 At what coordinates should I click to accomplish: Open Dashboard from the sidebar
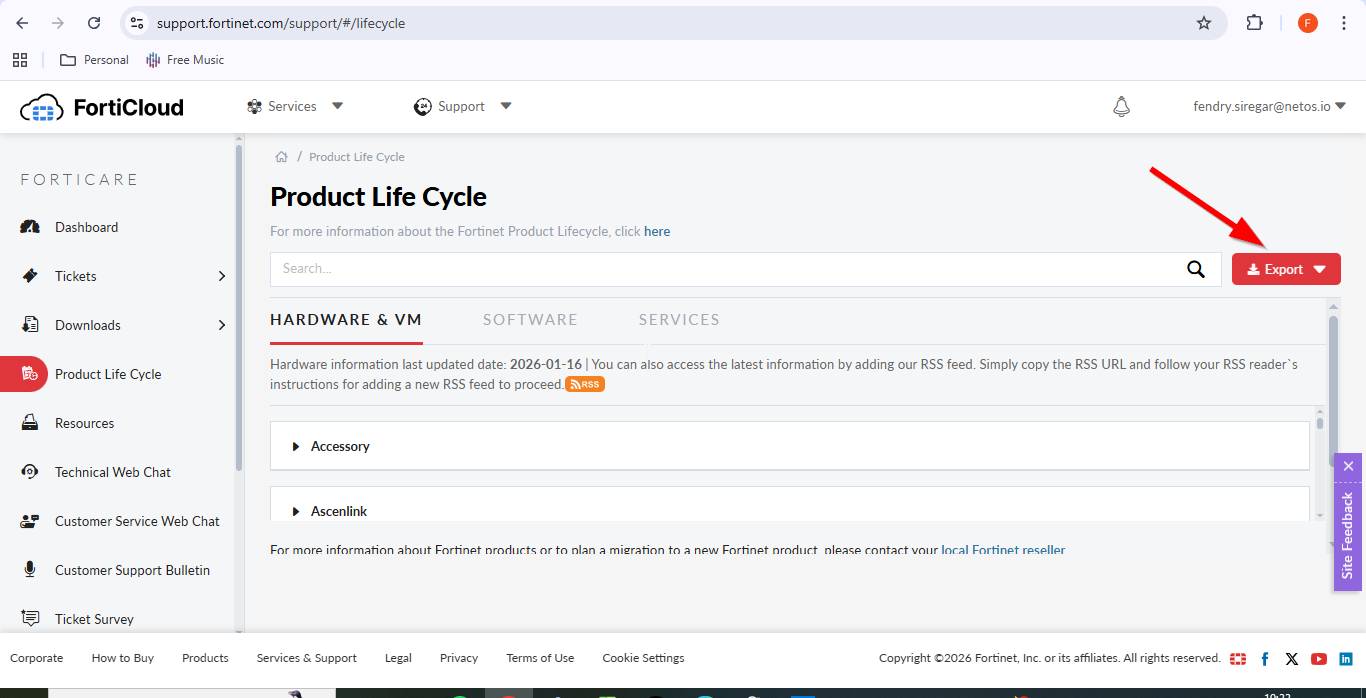coord(86,227)
